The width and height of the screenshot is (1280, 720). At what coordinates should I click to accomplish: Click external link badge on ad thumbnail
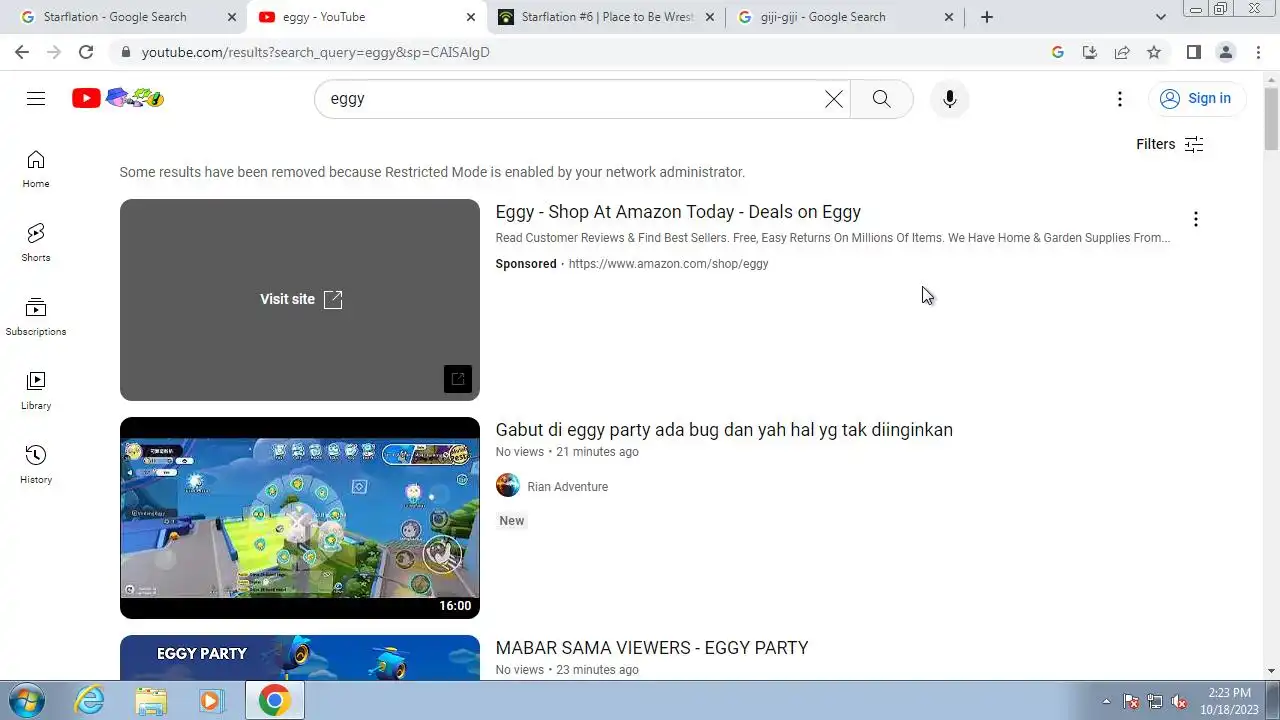coord(457,379)
